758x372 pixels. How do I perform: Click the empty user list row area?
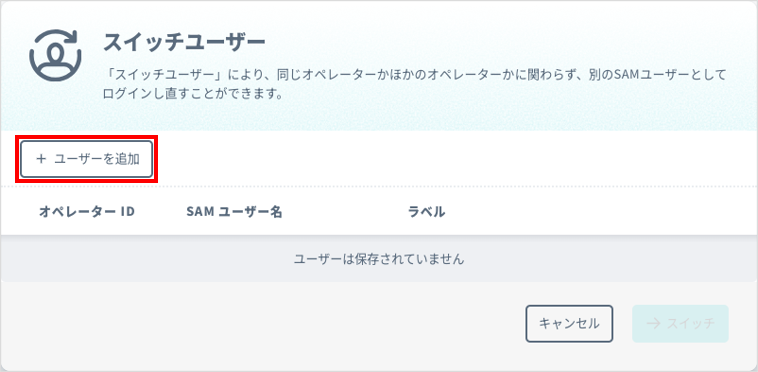pyautogui.click(x=379, y=259)
